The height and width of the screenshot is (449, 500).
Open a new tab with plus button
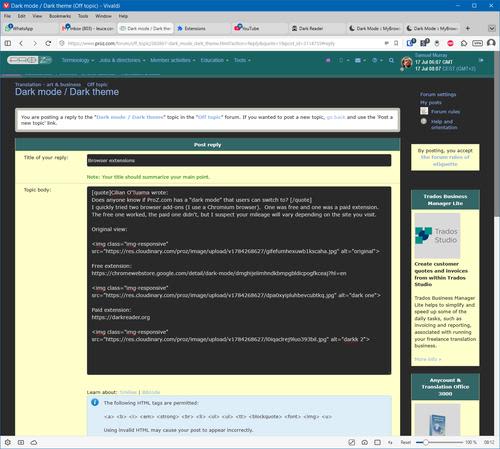pos(468,28)
